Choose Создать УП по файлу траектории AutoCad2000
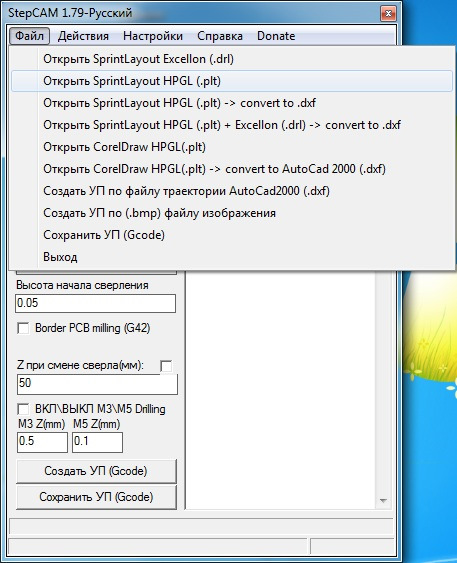The image size is (457, 563). tap(232, 191)
